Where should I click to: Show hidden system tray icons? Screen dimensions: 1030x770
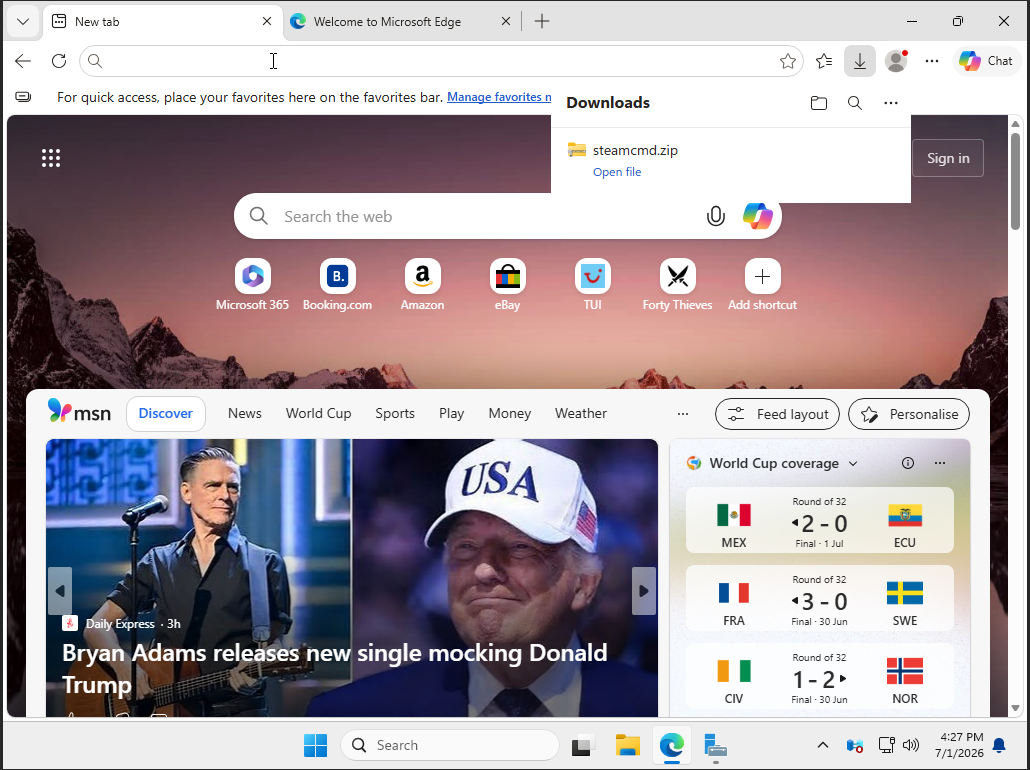(x=822, y=745)
